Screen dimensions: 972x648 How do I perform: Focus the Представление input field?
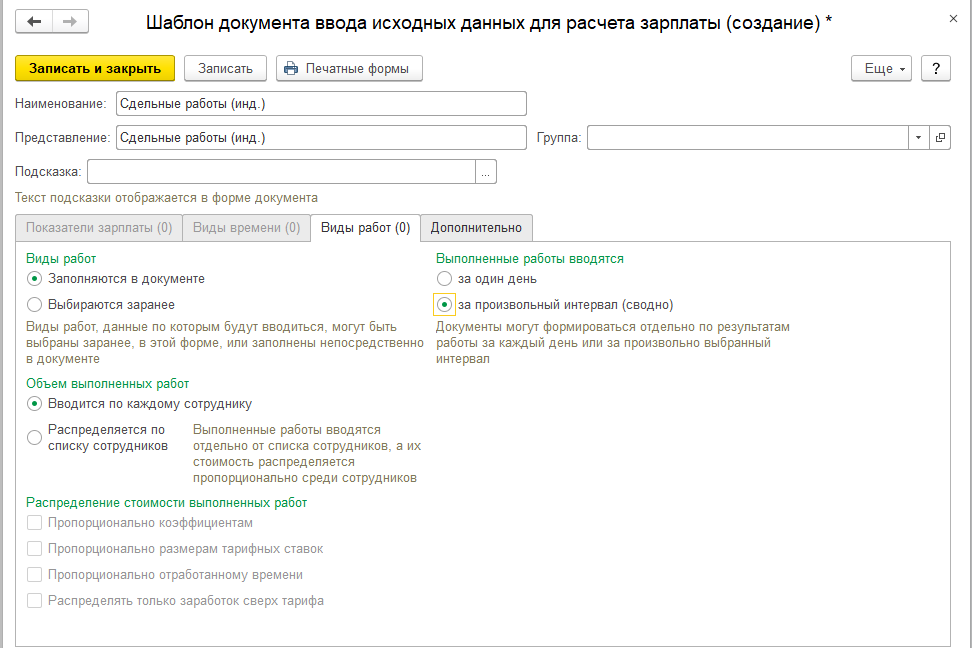(x=320, y=138)
